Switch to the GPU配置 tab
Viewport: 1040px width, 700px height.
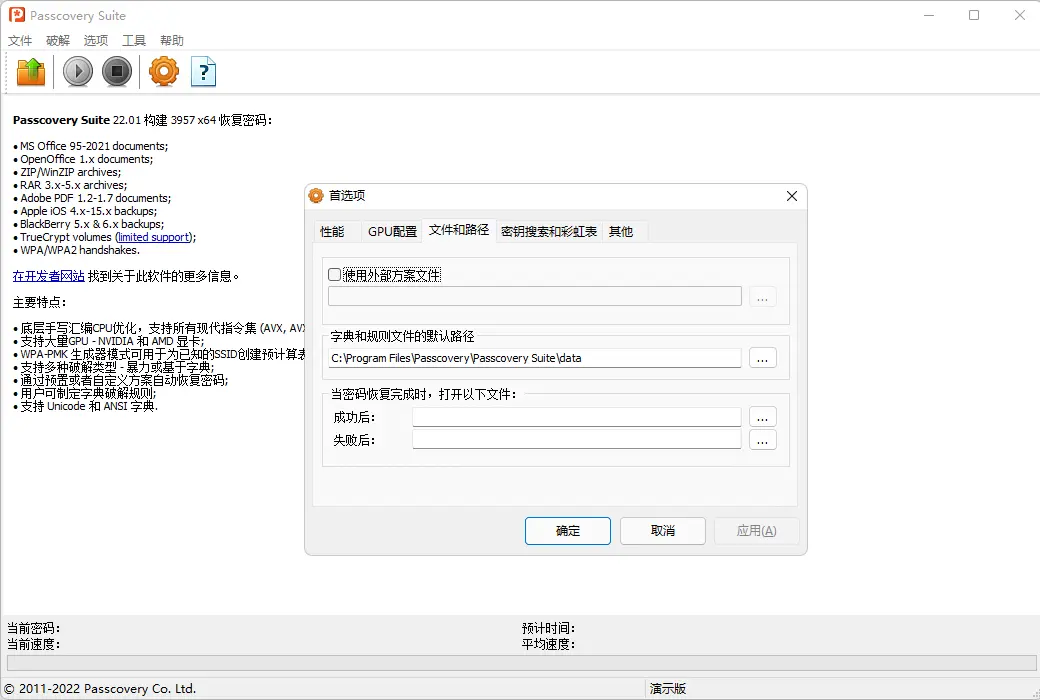(x=393, y=232)
